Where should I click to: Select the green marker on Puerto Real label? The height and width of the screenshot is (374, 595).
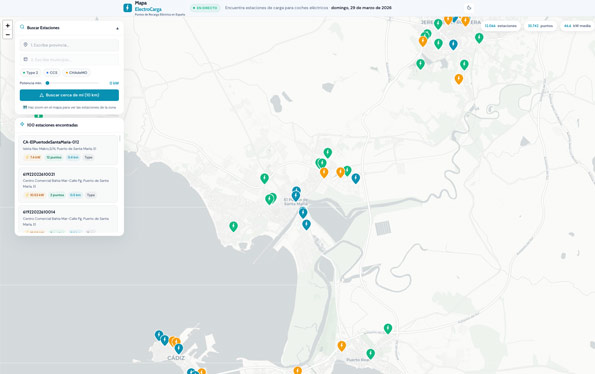tap(370, 354)
